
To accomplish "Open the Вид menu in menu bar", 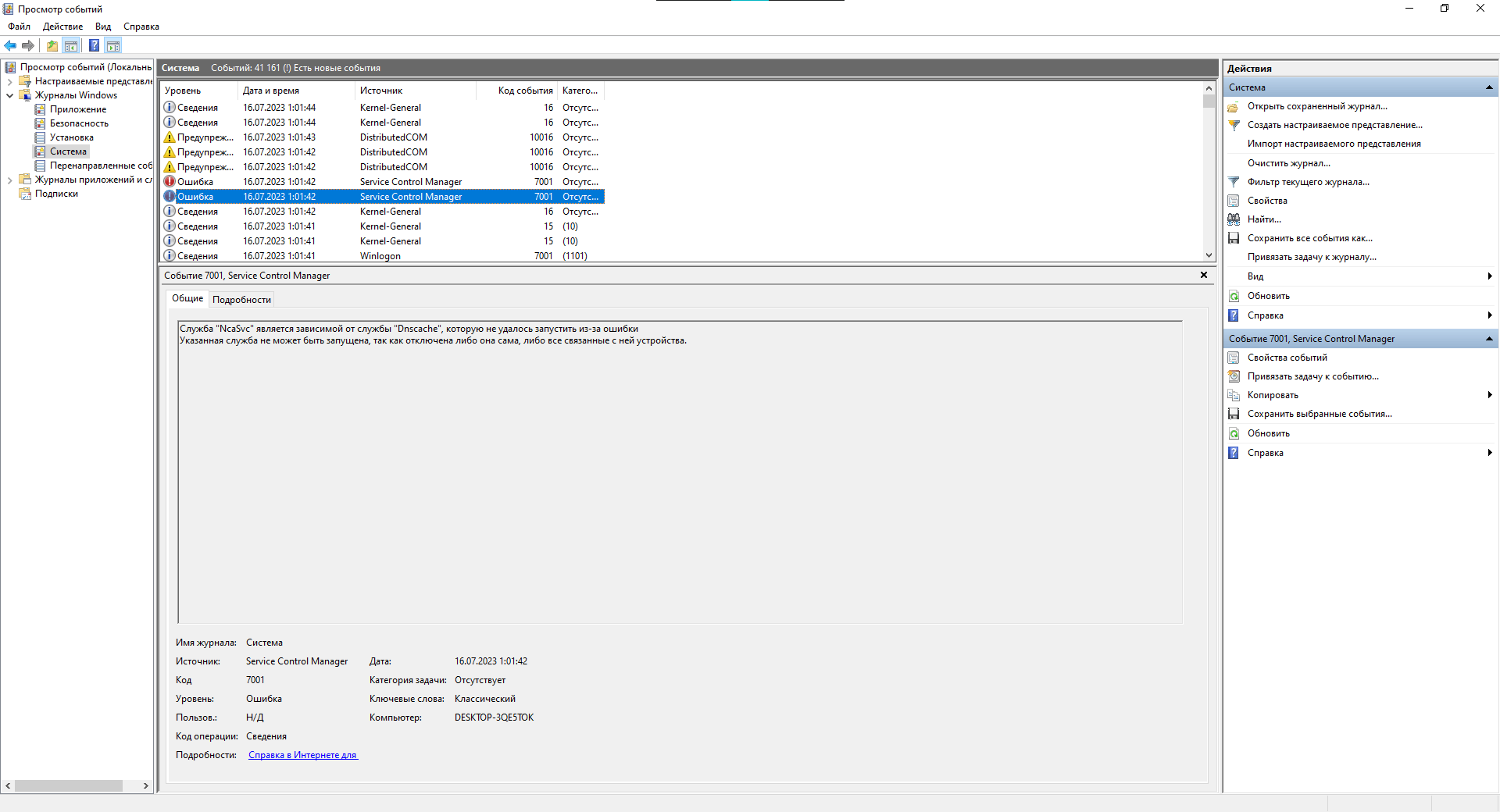I will [x=103, y=27].
